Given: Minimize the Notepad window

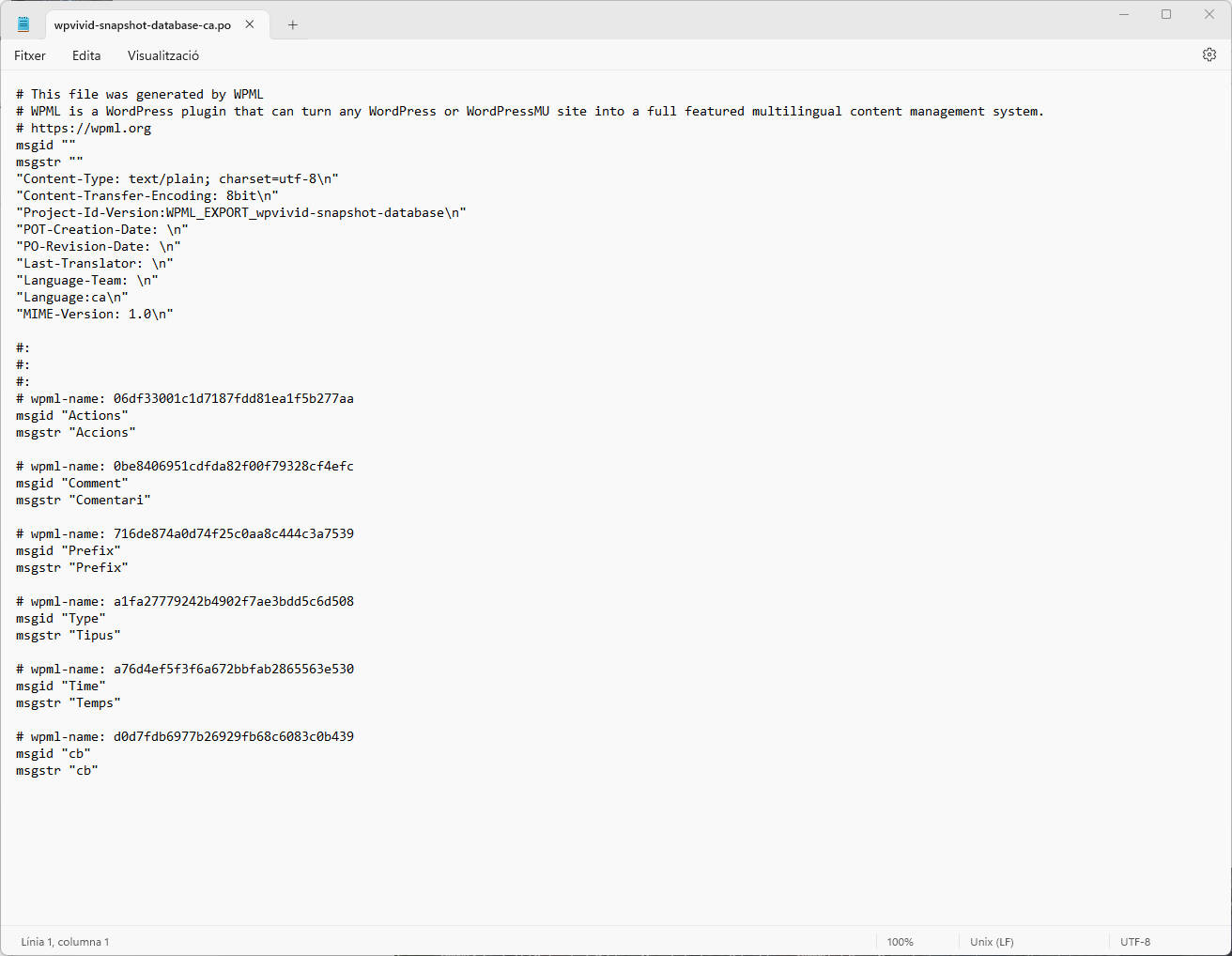Looking at the screenshot, I should point(1124,14).
